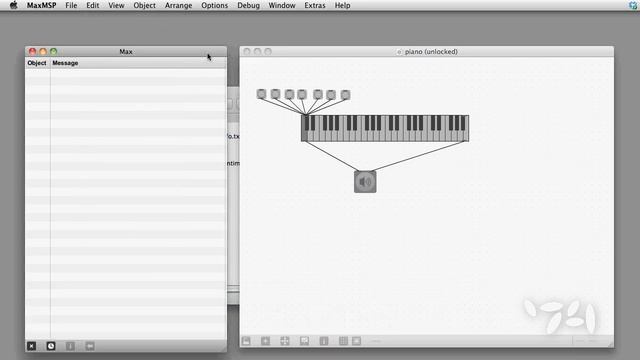The image size is (640, 360).
Task: Click the Object column header in Max window
Action: 37,63
